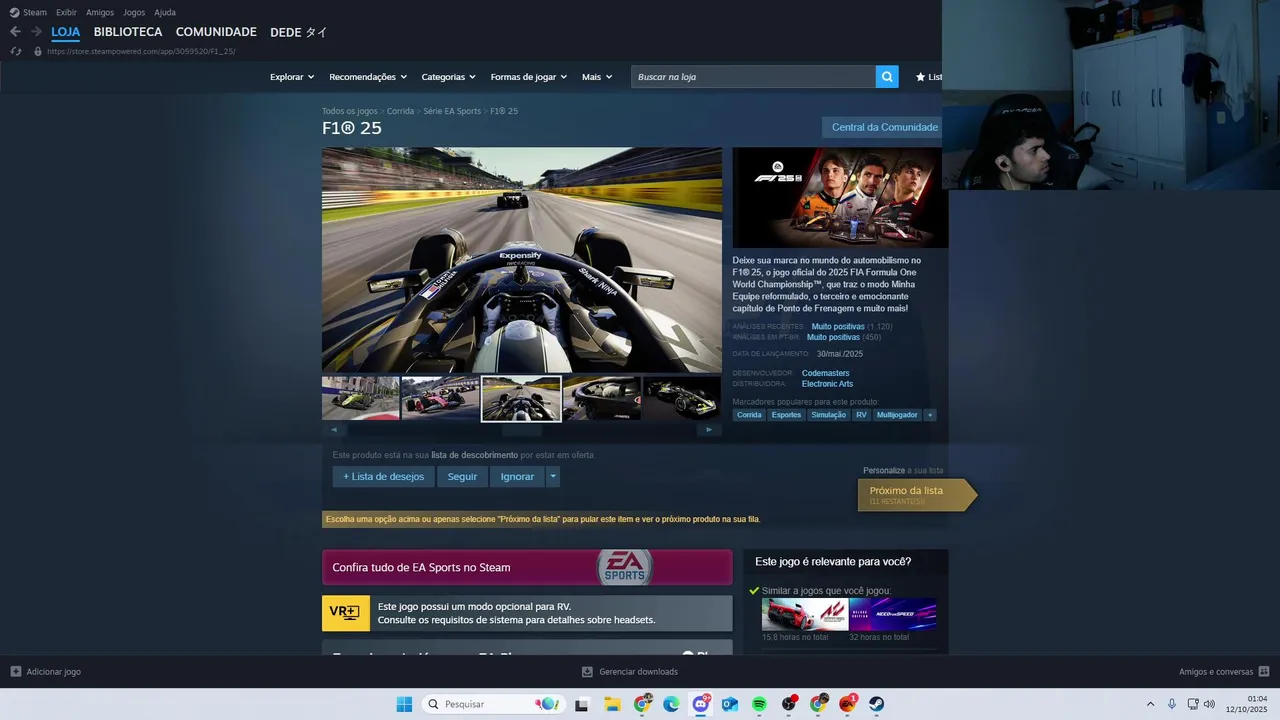This screenshot has width=1280, height=720.
Task: Open Série EA Sports breadcrumb link
Action: 452,111
